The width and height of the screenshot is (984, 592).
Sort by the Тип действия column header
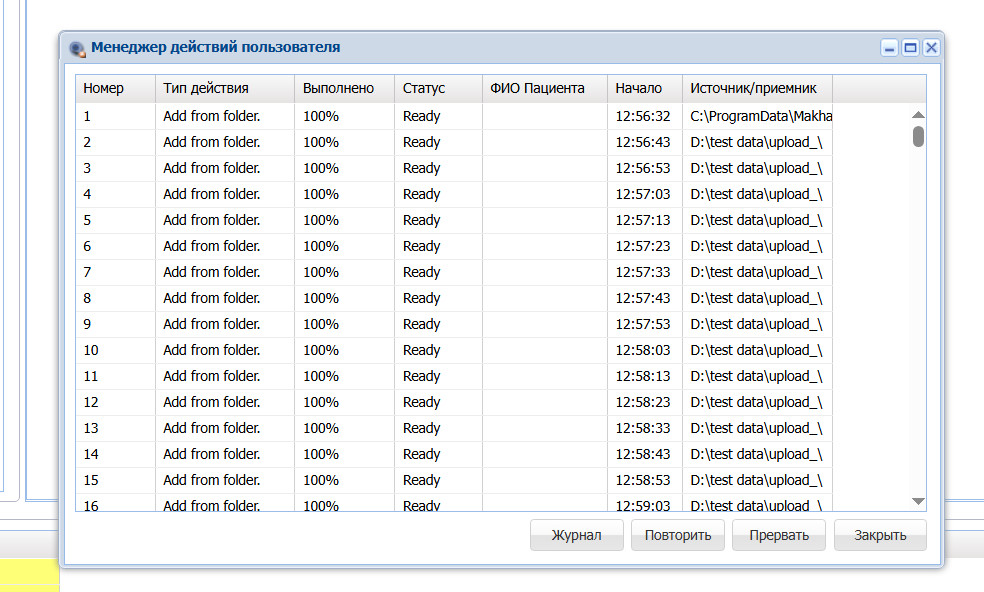point(225,89)
